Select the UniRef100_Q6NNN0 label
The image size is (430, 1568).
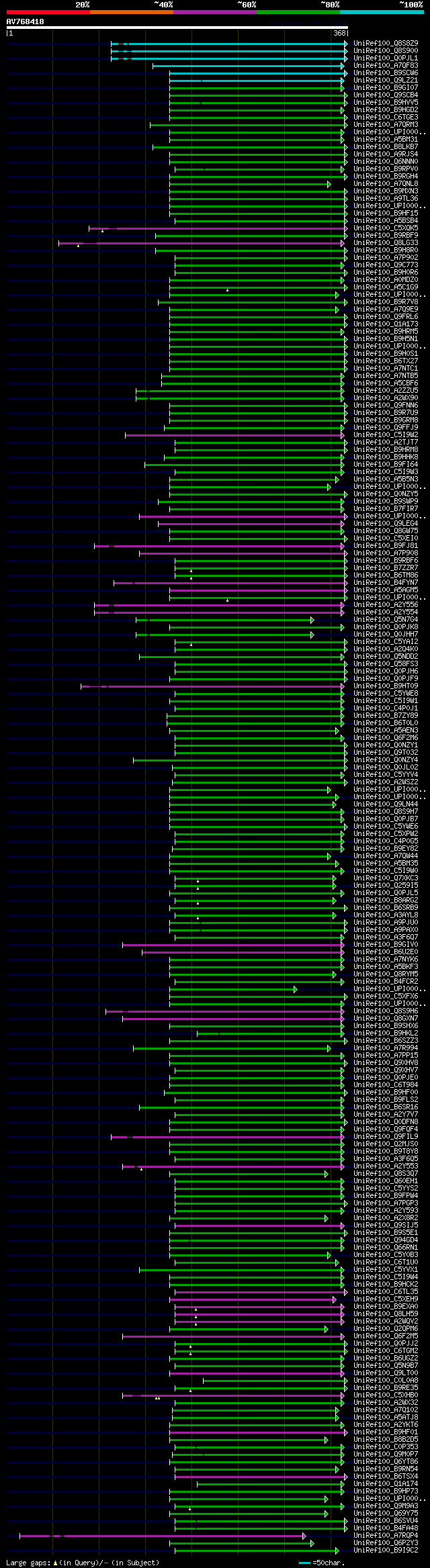click(386, 161)
